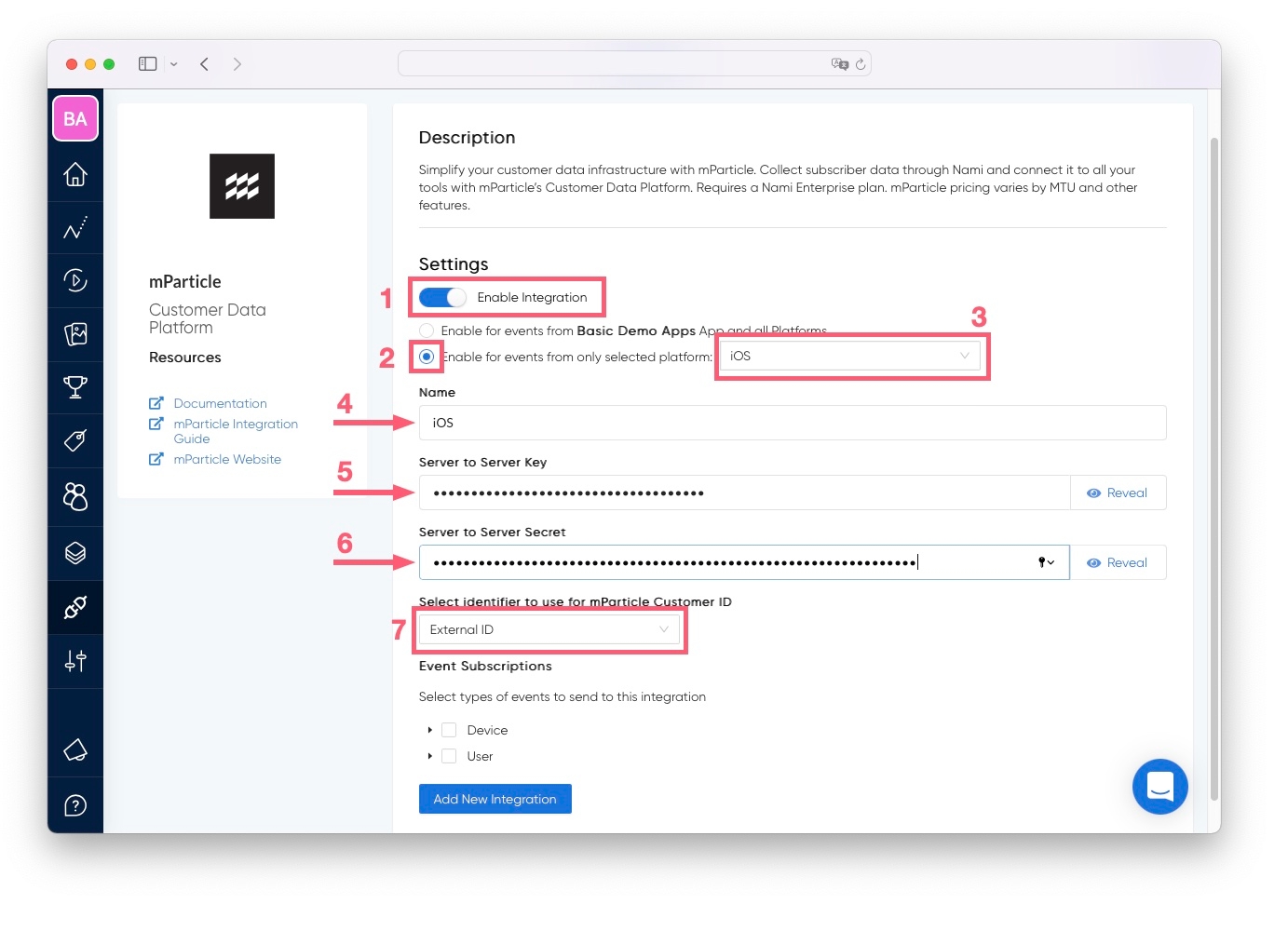
Task: Open the stacked layers sidebar icon
Action: [75, 553]
